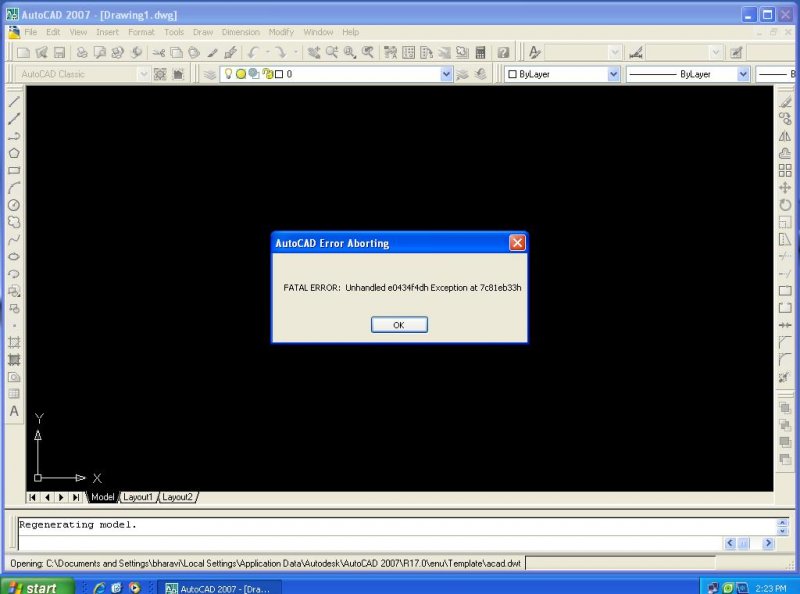Click the Zoom Realtime icon

(332, 52)
